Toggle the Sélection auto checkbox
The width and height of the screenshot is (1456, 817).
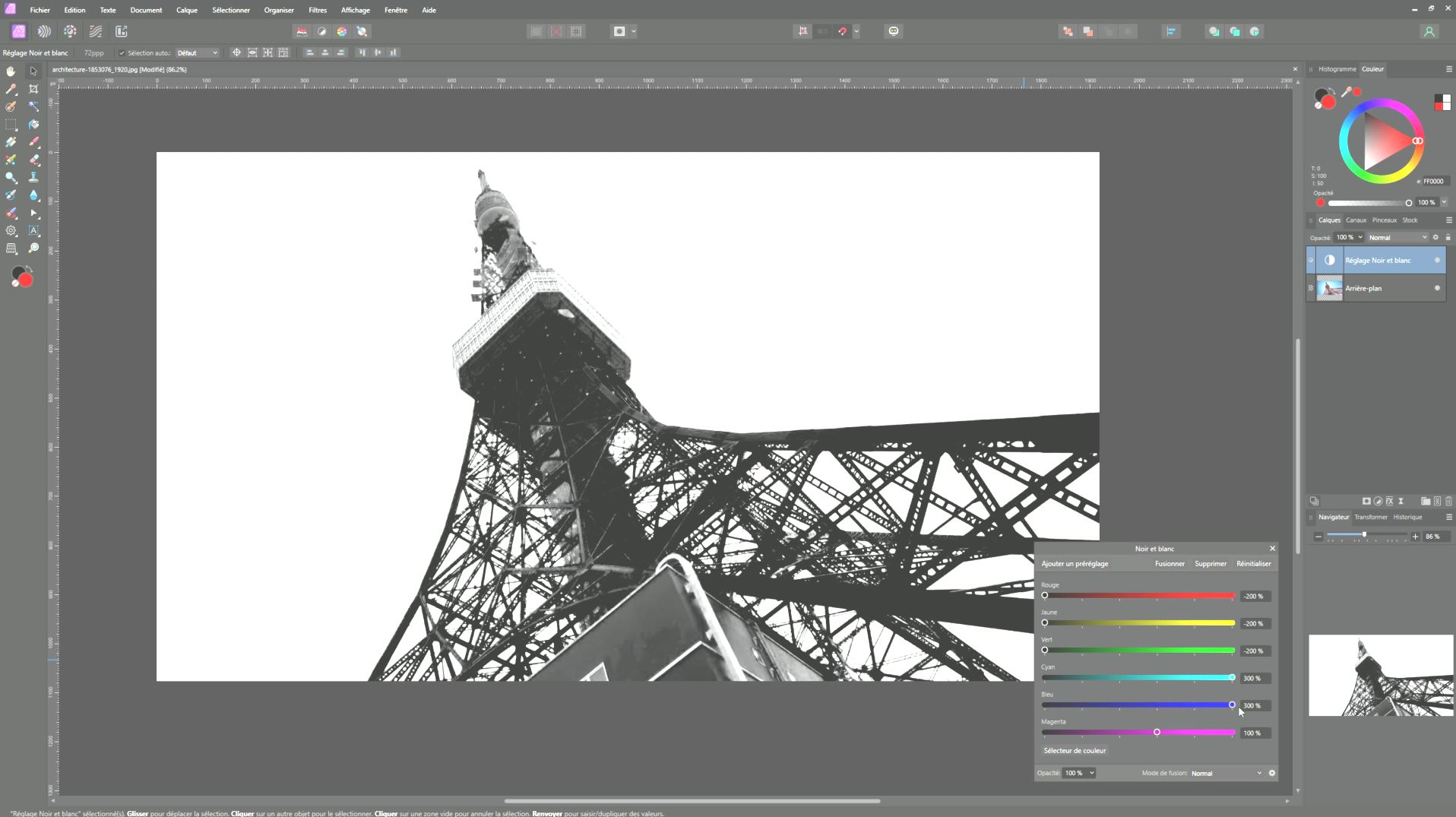pos(122,53)
